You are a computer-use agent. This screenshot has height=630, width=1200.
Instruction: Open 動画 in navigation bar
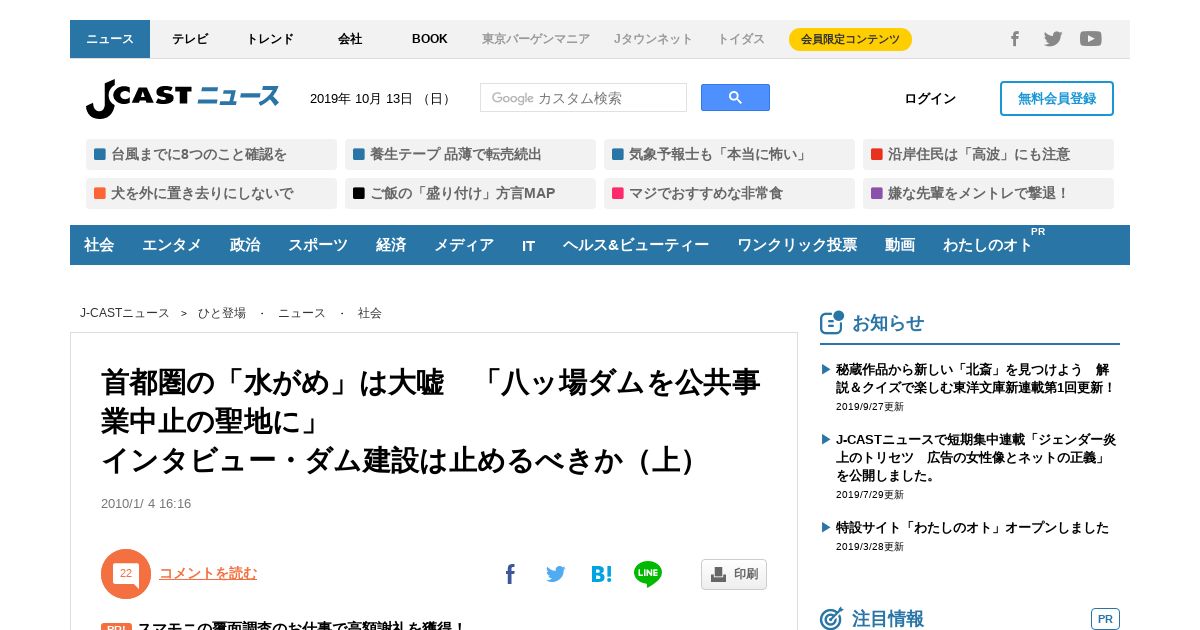pos(900,245)
